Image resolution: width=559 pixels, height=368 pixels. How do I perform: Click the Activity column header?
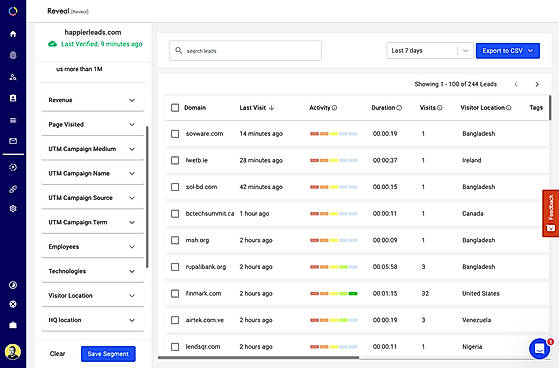pos(320,108)
